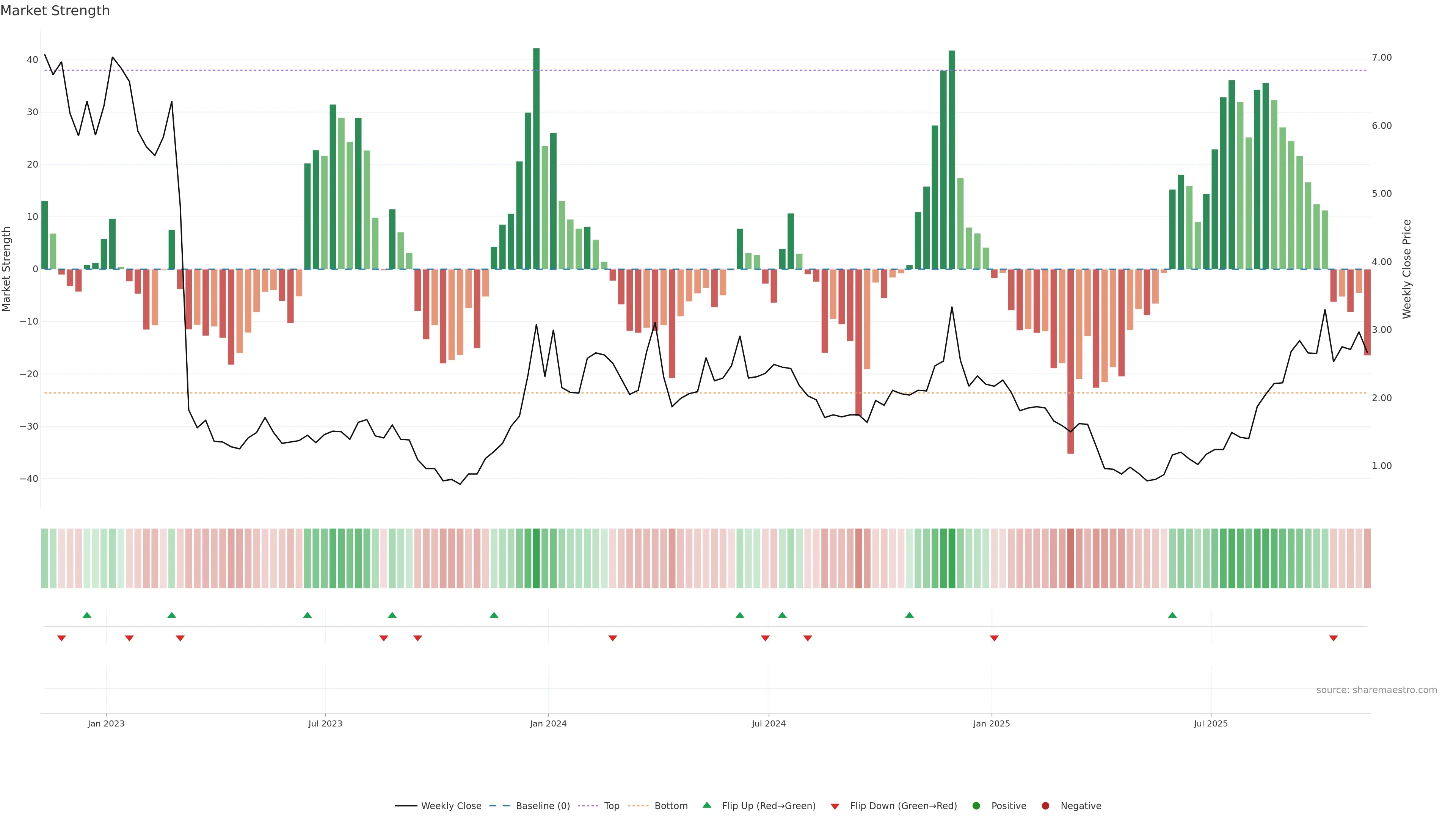The height and width of the screenshot is (819, 1456).
Task: Select the green flip-up marker just before July 2025
Action: point(1172,615)
